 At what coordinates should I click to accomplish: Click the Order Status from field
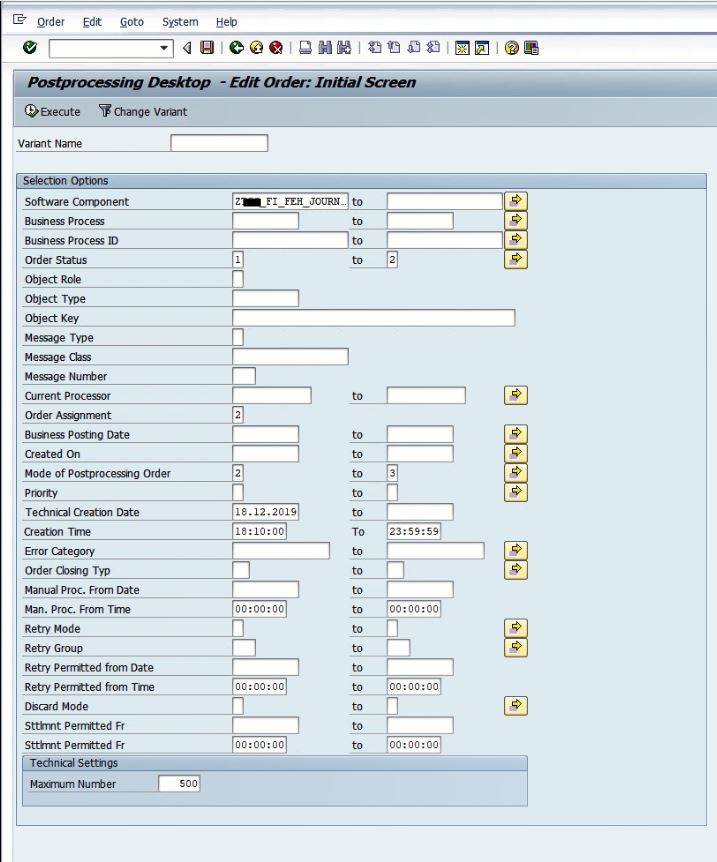238,259
